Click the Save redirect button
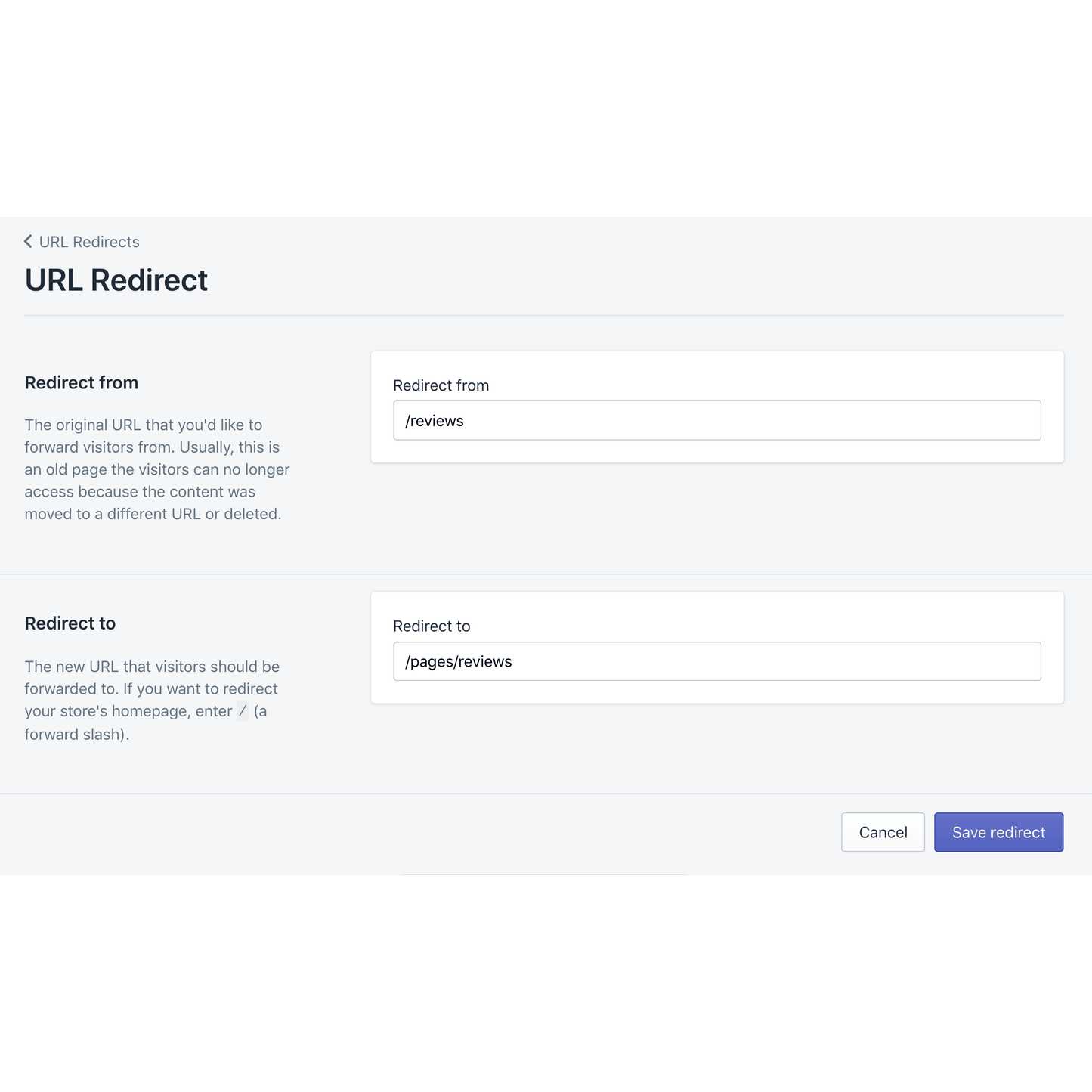The image size is (1092, 1092). click(998, 832)
